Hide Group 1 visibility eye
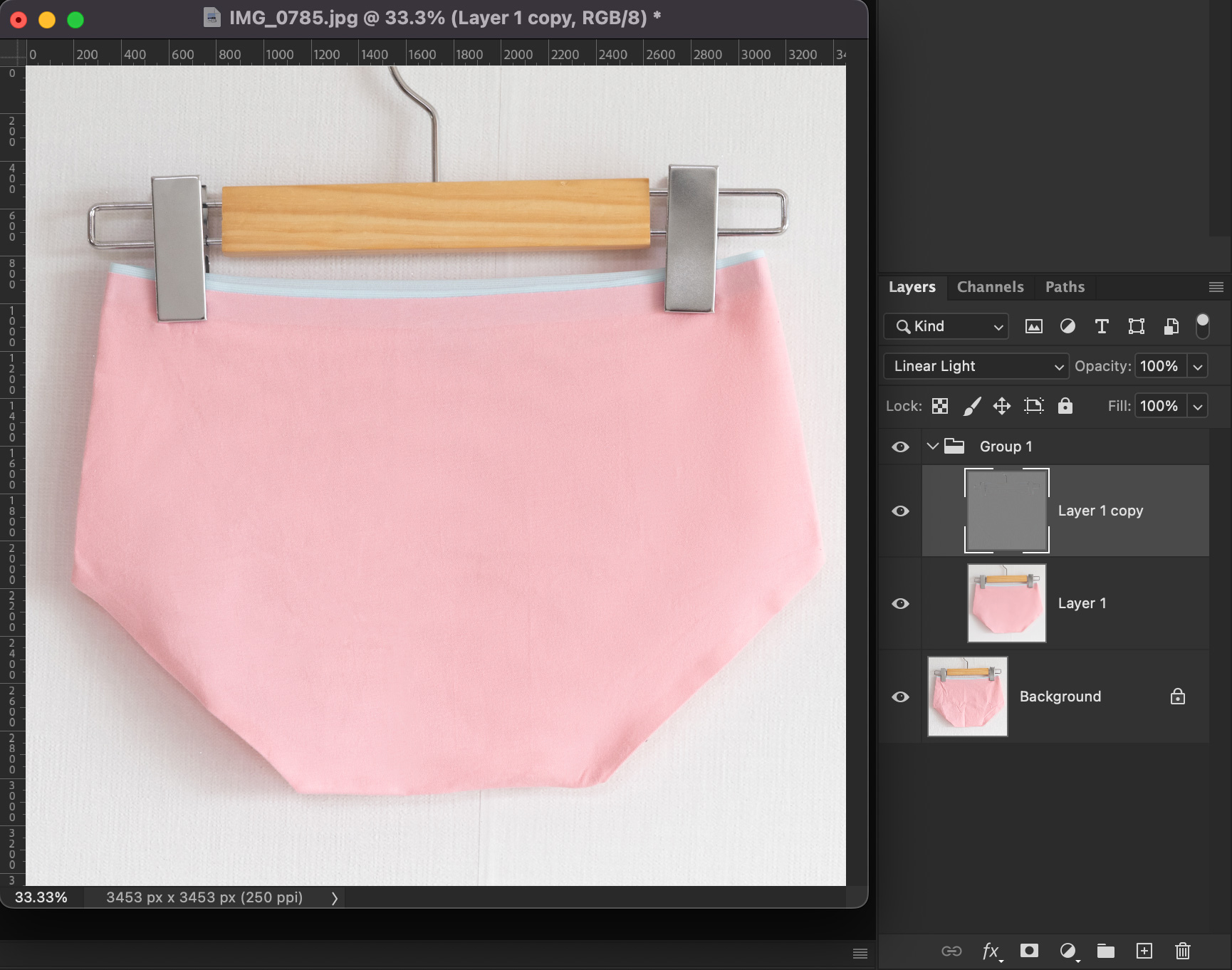 tap(900, 447)
